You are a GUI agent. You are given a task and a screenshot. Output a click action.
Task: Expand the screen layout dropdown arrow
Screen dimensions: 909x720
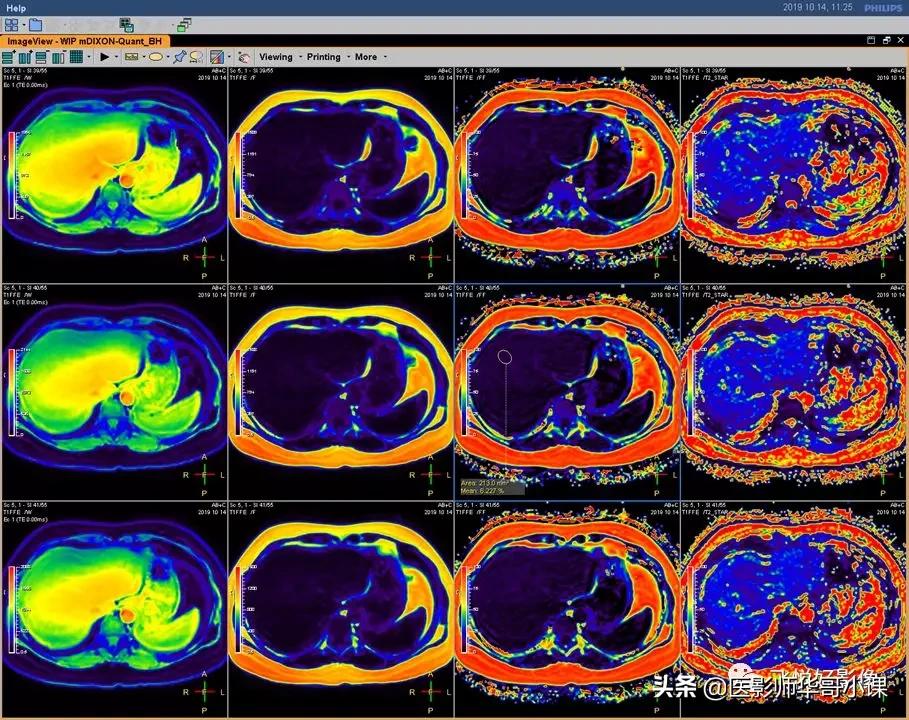(x=24, y=24)
